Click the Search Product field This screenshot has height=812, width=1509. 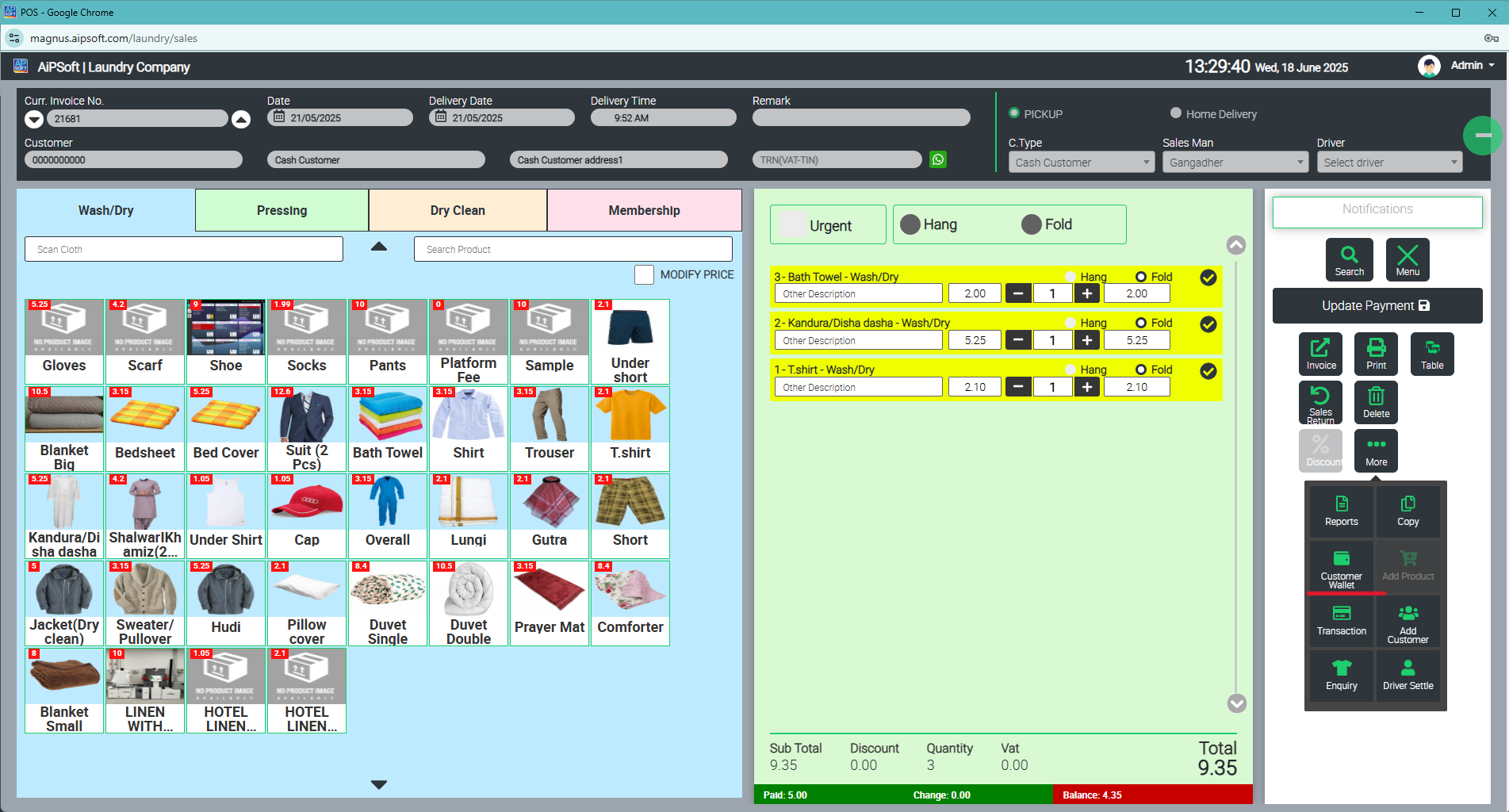pyautogui.click(x=573, y=249)
